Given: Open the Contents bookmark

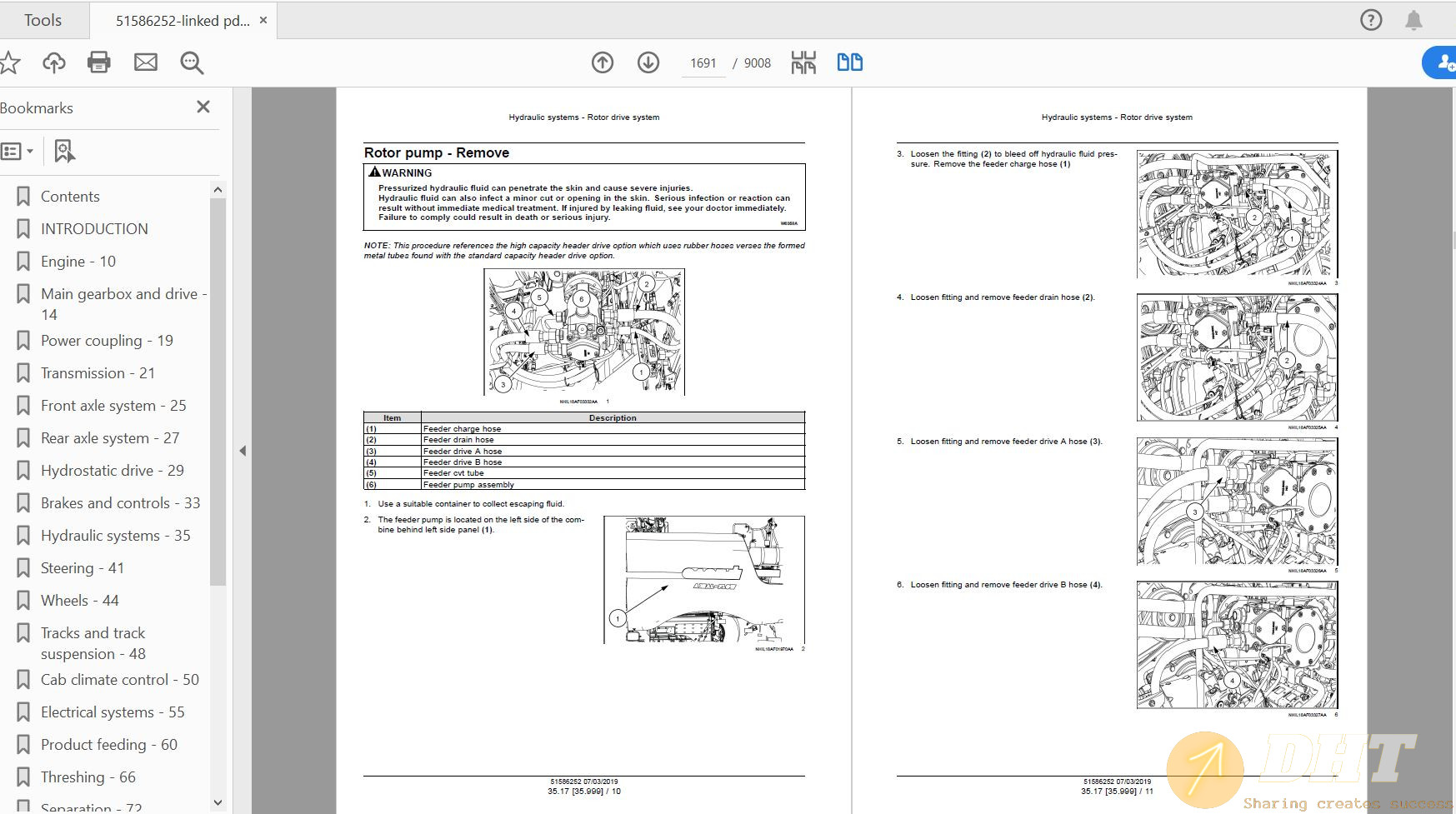Looking at the screenshot, I should (70, 197).
